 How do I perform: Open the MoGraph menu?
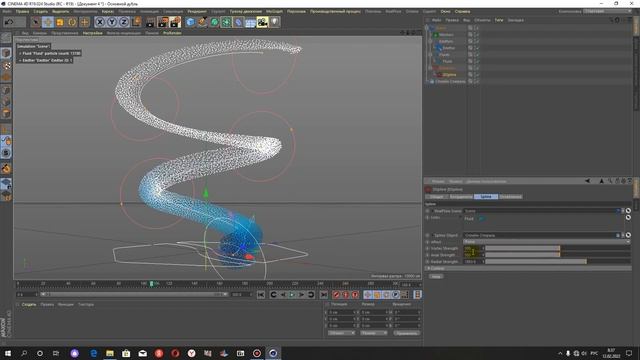tap(274, 11)
